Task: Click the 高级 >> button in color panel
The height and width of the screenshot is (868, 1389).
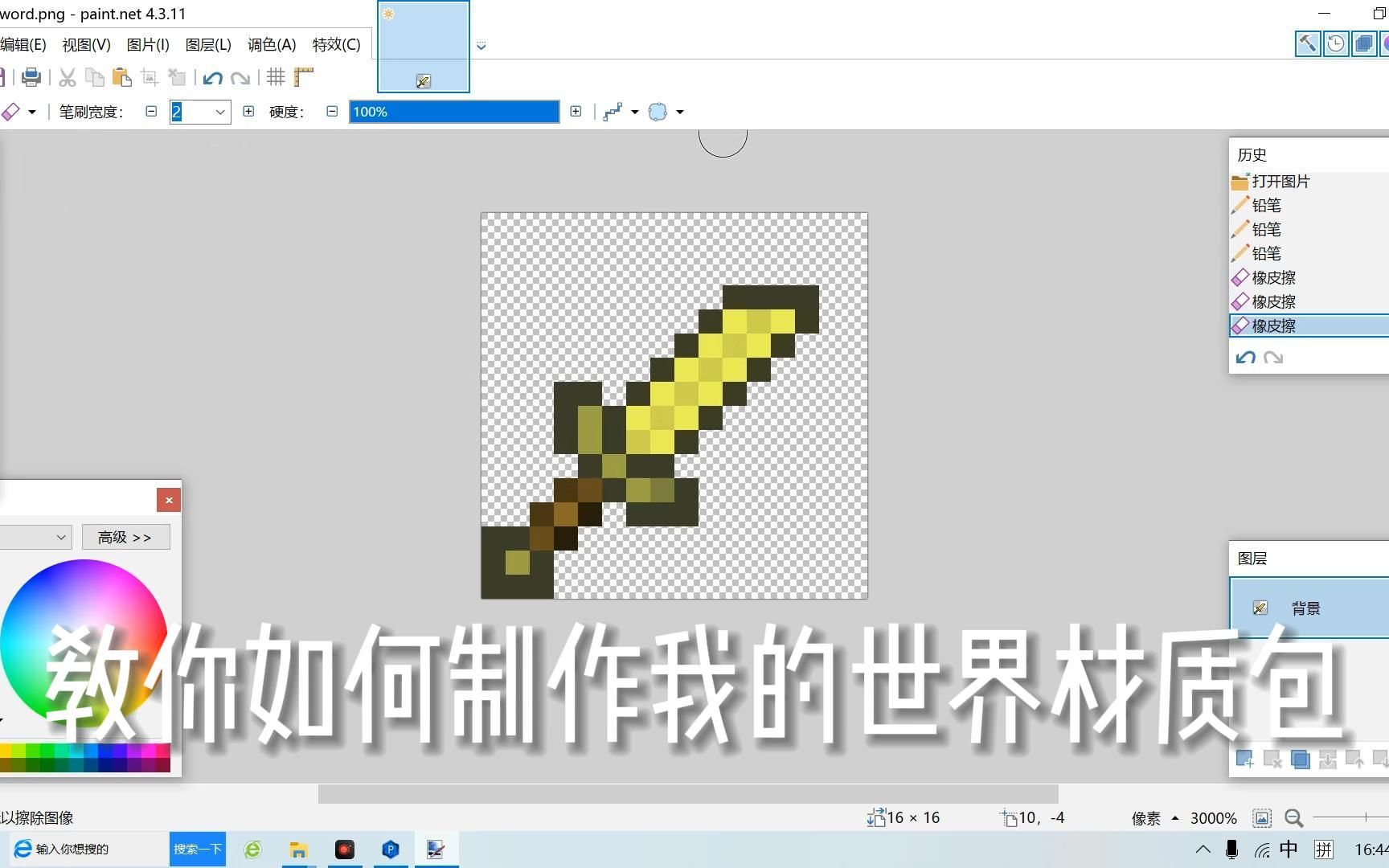Action: click(125, 537)
